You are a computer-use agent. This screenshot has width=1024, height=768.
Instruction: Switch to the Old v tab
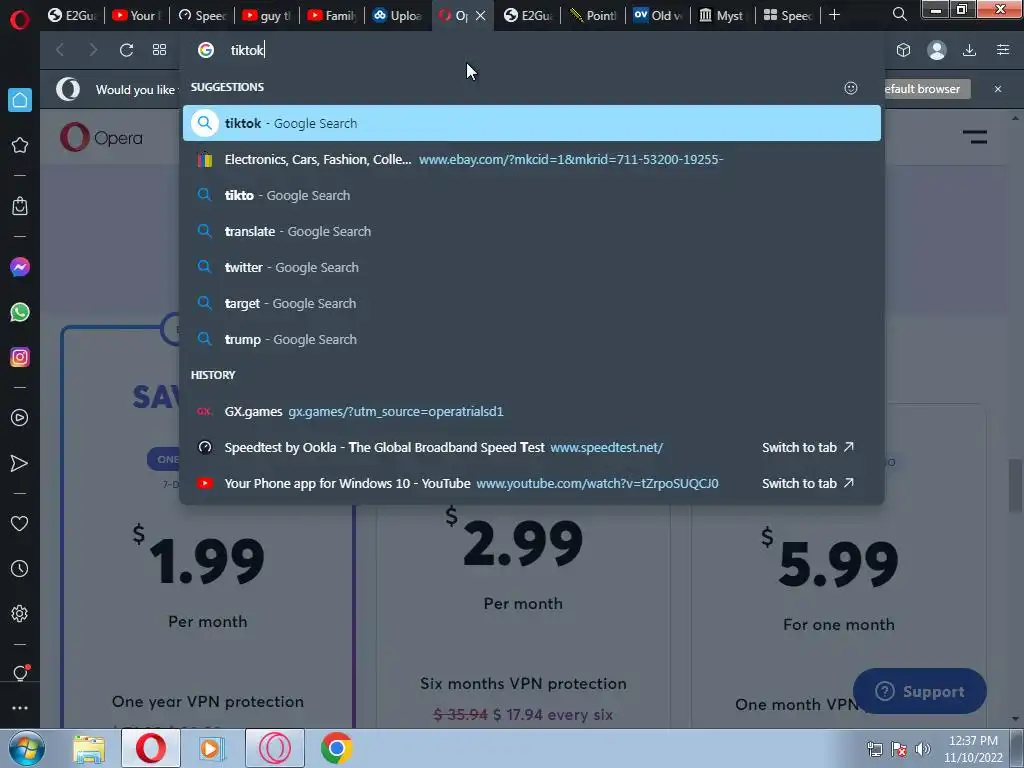(658, 15)
